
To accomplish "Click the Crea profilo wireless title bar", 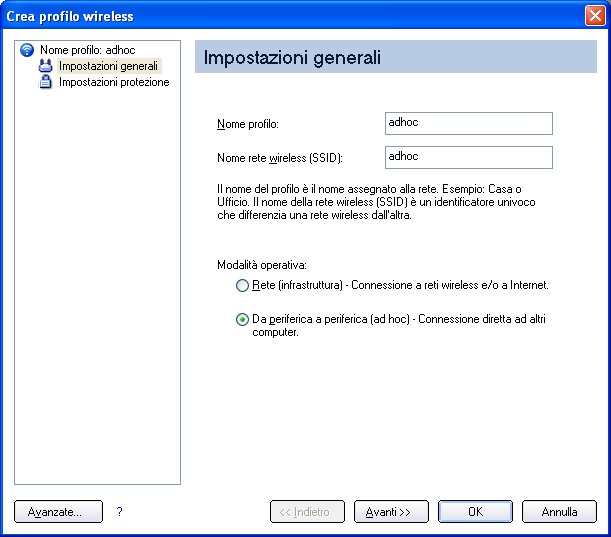I will [292, 16].
